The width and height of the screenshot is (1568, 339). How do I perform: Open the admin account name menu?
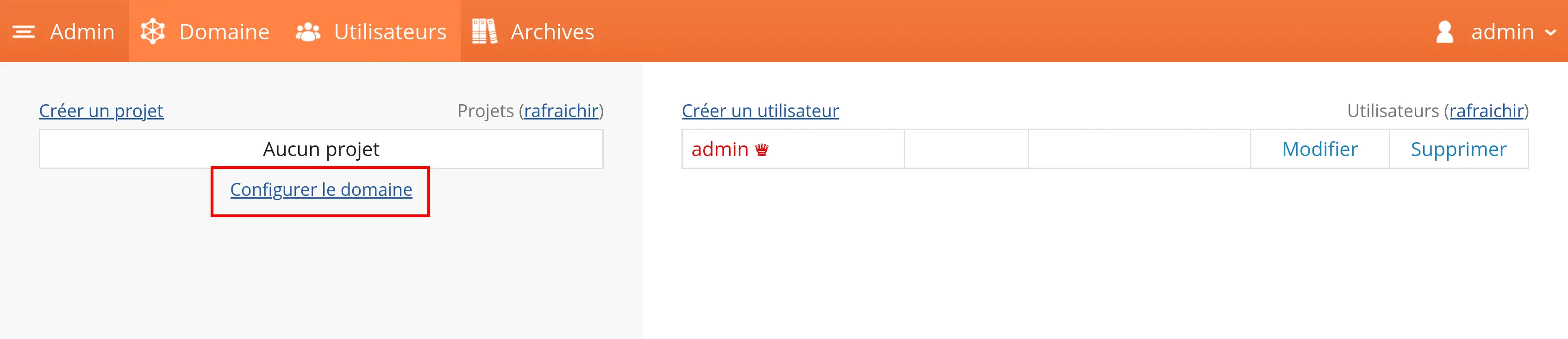(1502, 31)
